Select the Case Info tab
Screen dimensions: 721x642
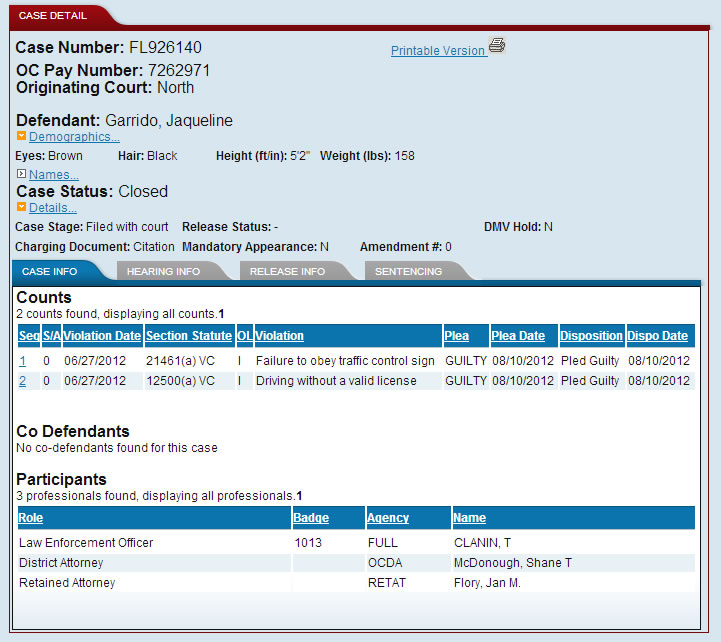(x=50, y=271)
